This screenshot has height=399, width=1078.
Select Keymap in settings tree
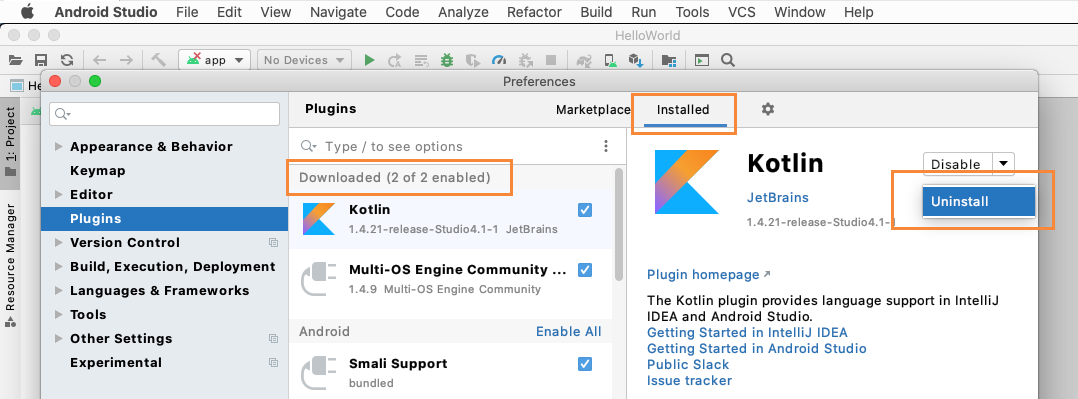point(98,171)
